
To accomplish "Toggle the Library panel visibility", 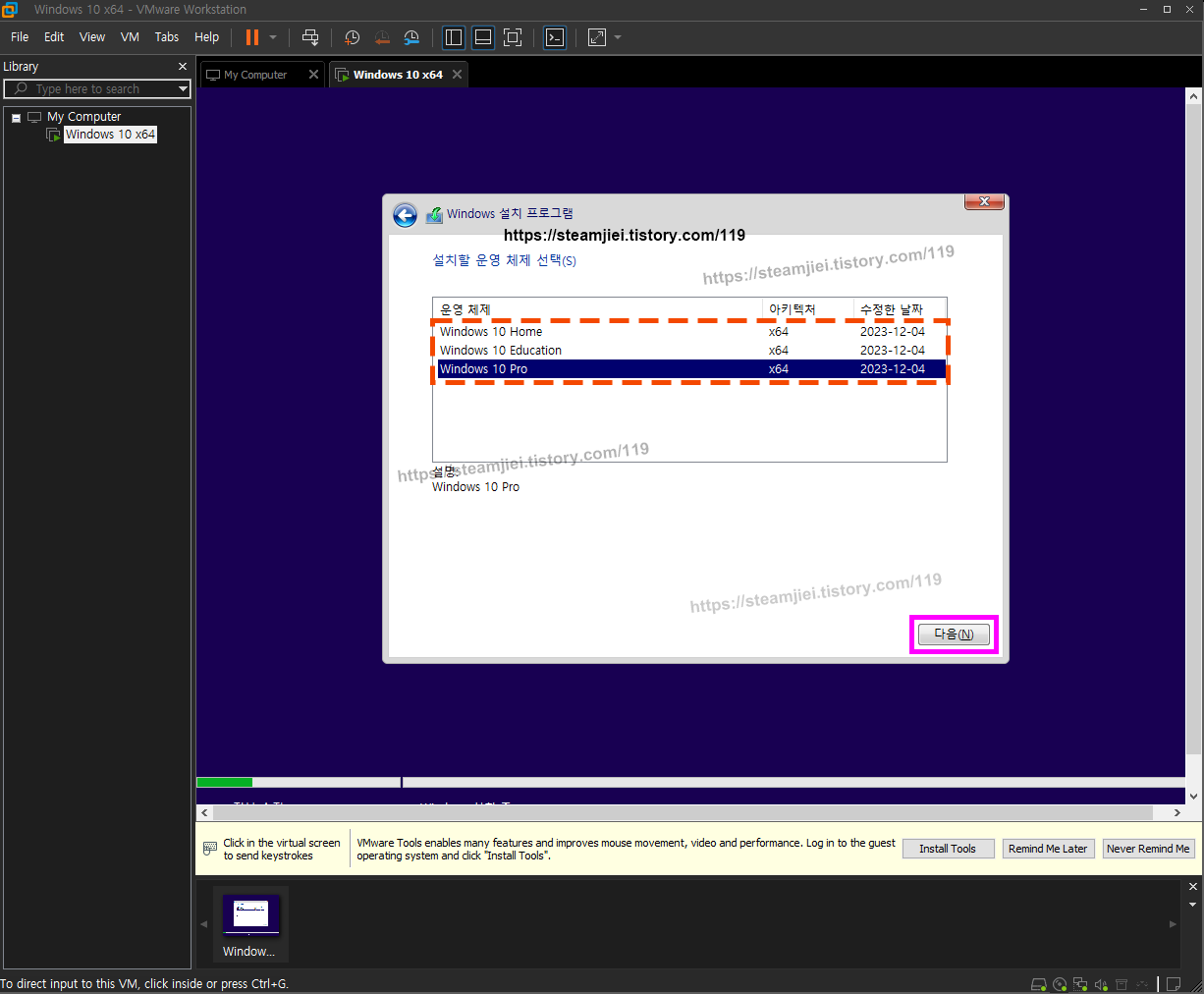I will (453, 37).
